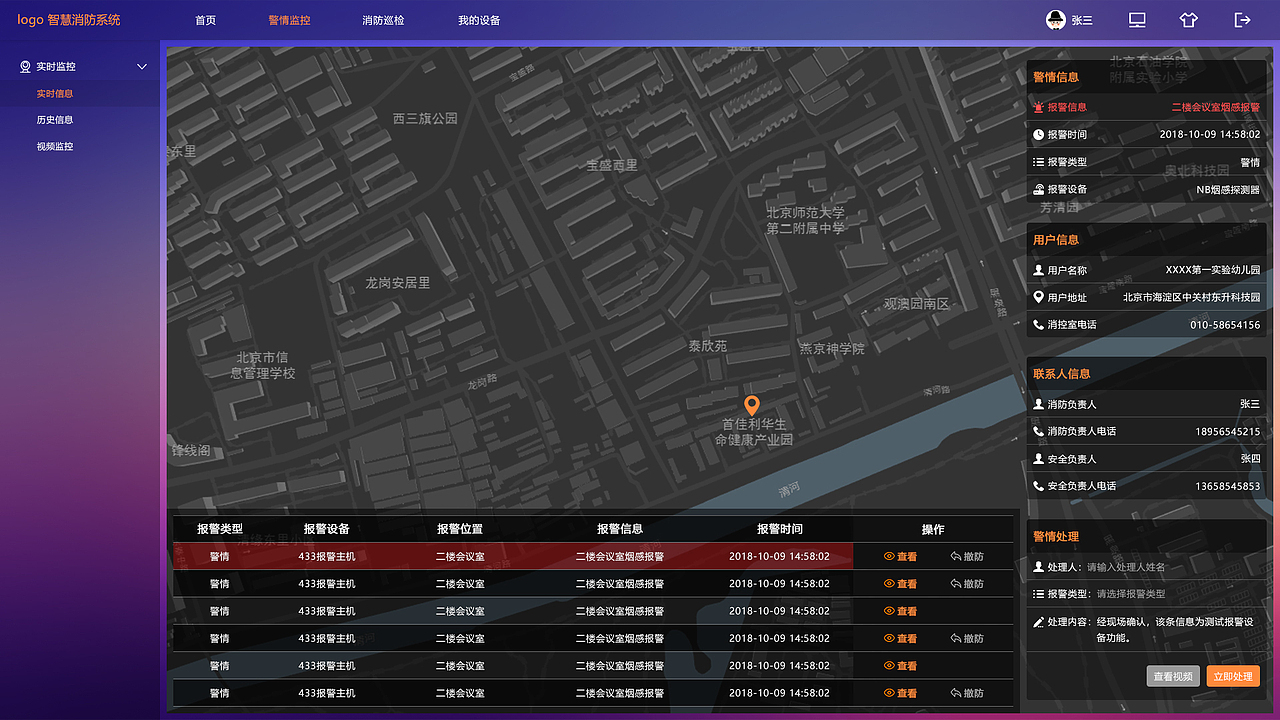The image size is (1280, 720).
Task: Click the 报警设备 column header in table
Action: 327,529
